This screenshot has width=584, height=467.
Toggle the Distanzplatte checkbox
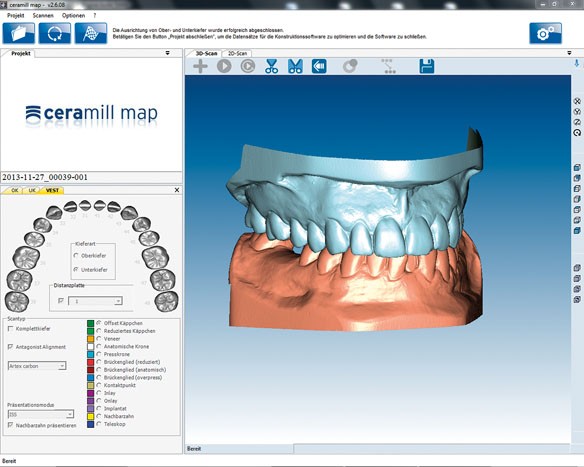[61, 301]
